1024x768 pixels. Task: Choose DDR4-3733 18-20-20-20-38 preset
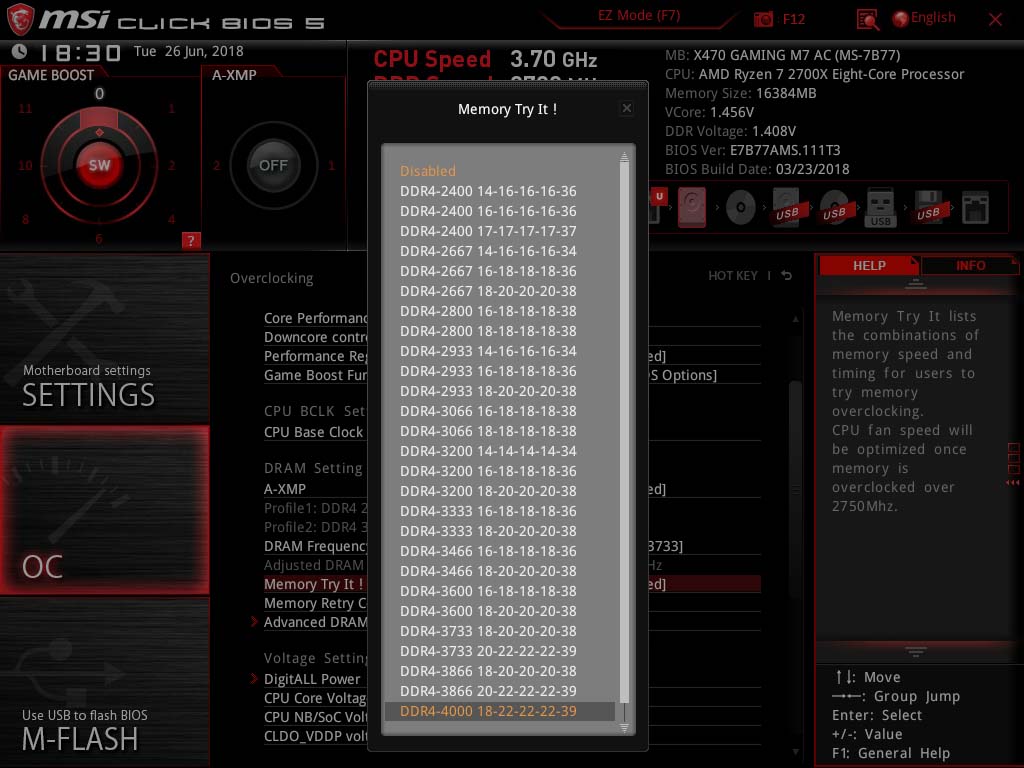[x=488, y=631]
